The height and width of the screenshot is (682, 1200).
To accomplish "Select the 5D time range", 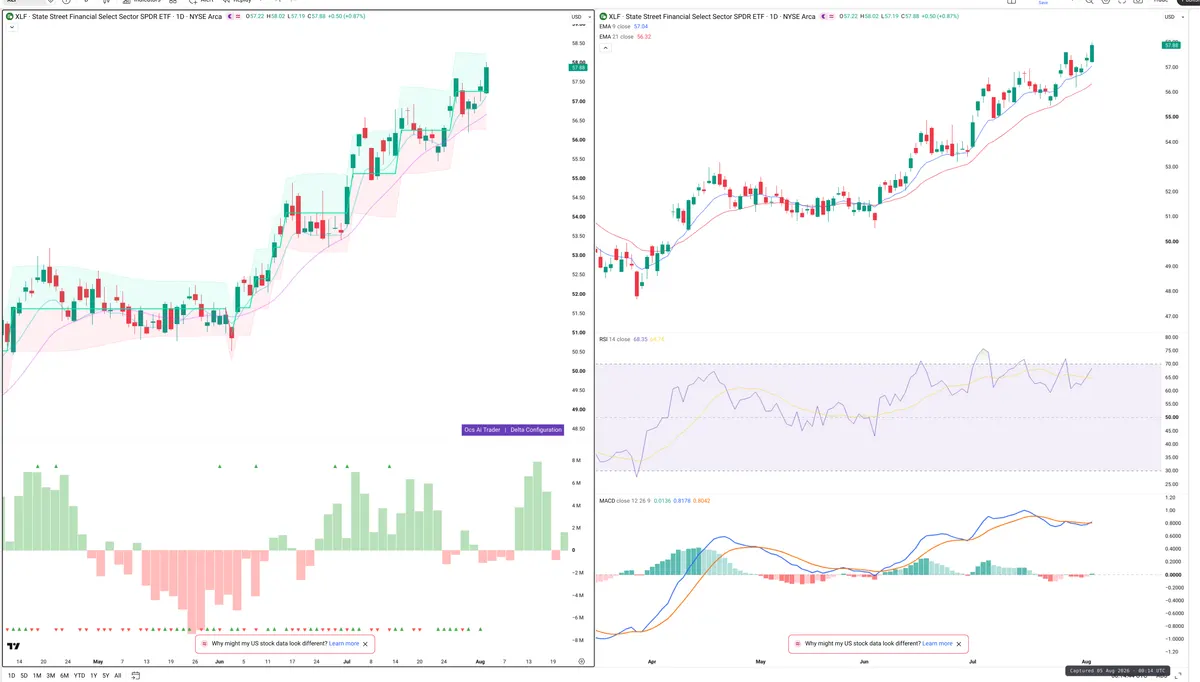I will click(24, 676).
